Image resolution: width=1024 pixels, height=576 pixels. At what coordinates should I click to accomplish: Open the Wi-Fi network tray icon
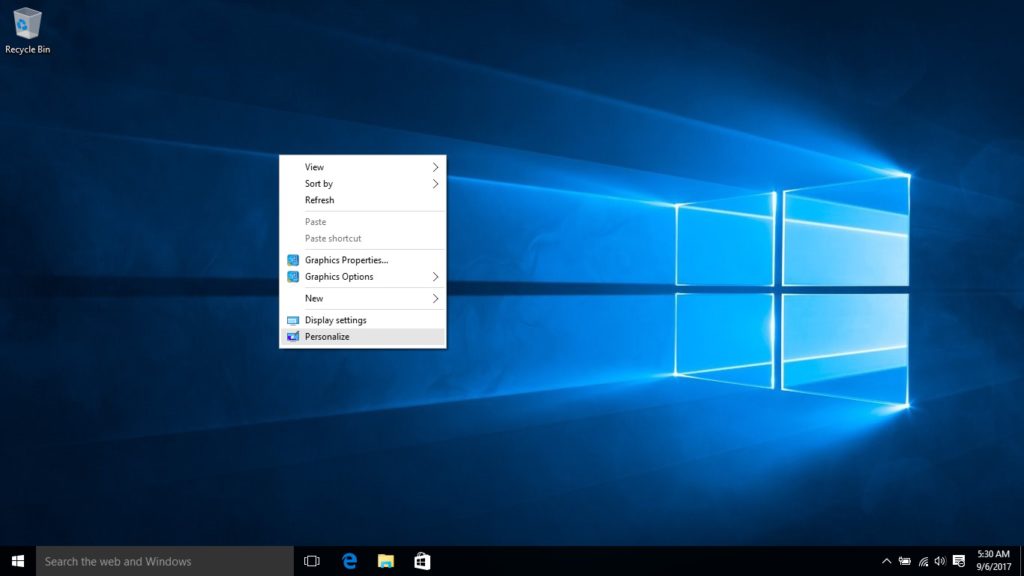pyautogui.click(x=923, y=561)
